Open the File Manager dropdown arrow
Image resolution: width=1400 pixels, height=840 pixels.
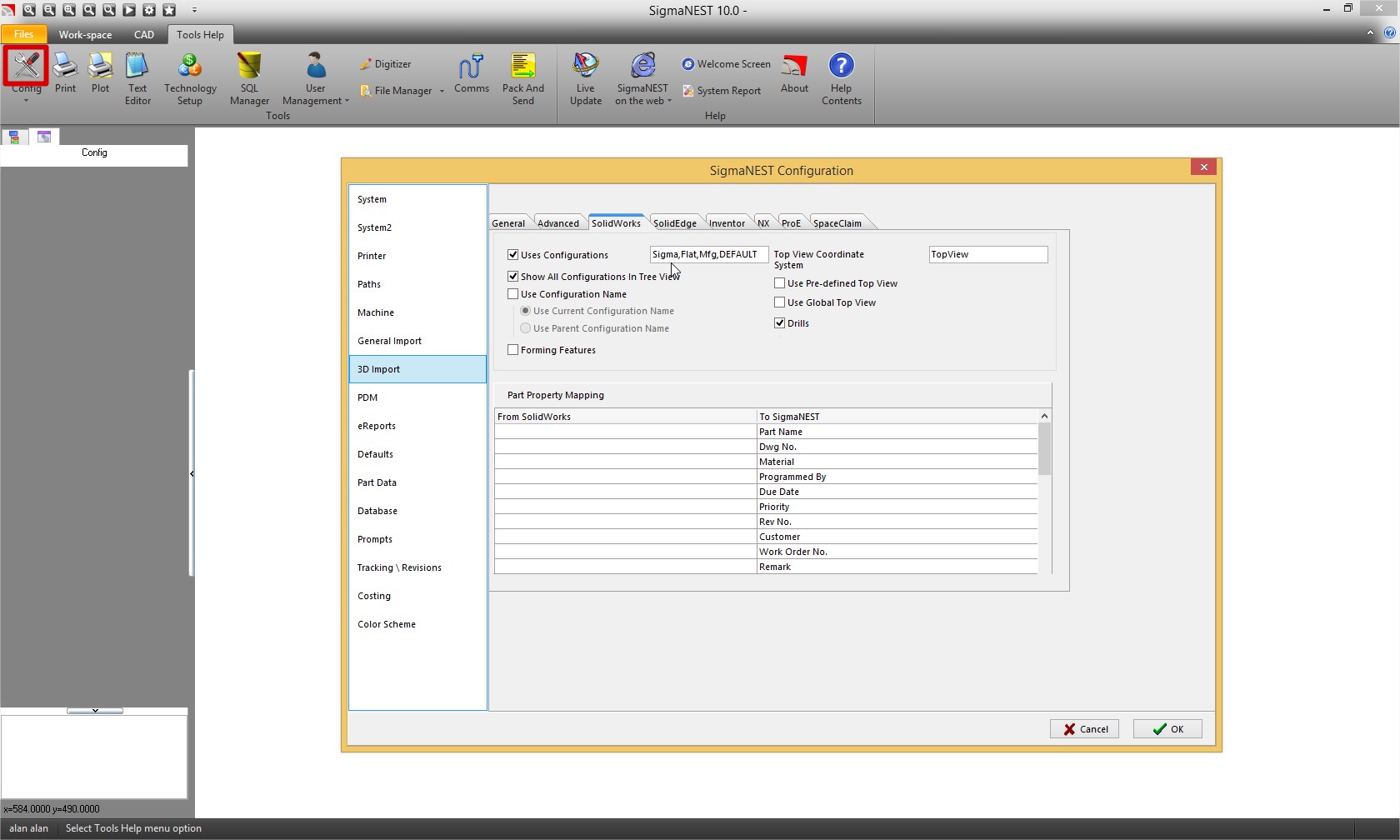442,91
